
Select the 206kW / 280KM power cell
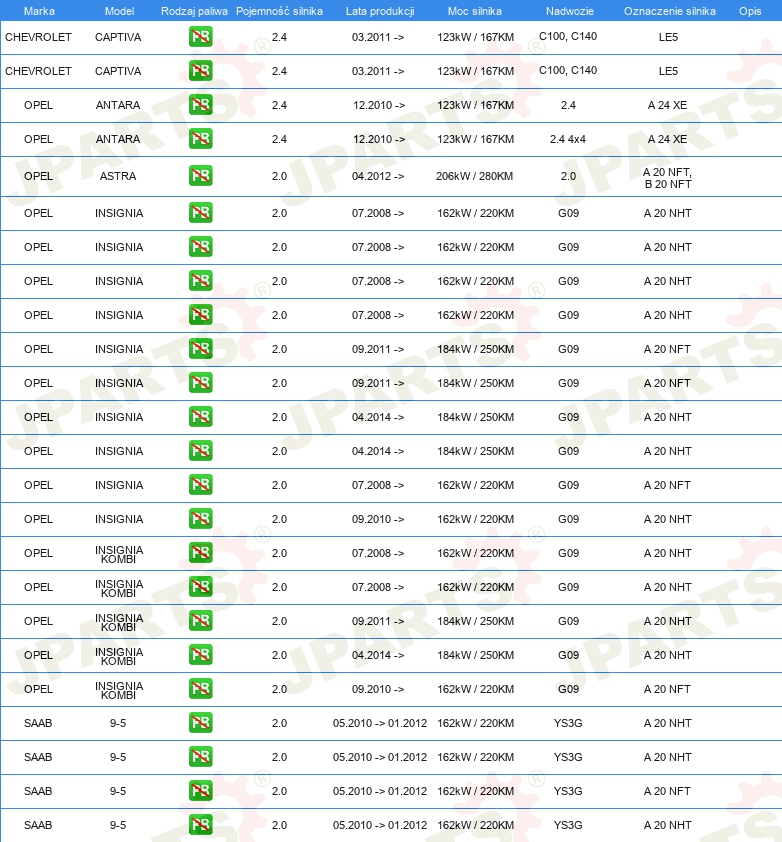(x=474, y=176)
